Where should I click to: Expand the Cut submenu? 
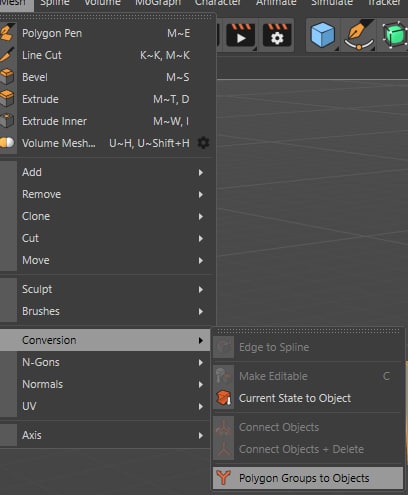pos(107,238)
